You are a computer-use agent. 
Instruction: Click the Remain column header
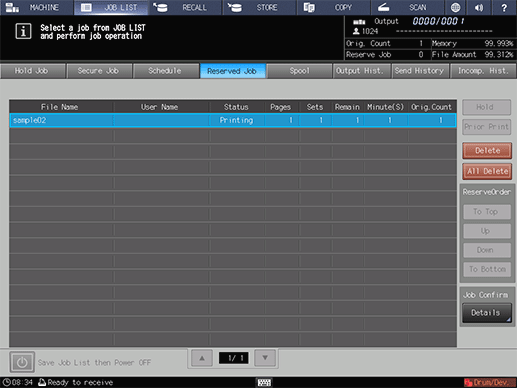(x=347, y=107)
